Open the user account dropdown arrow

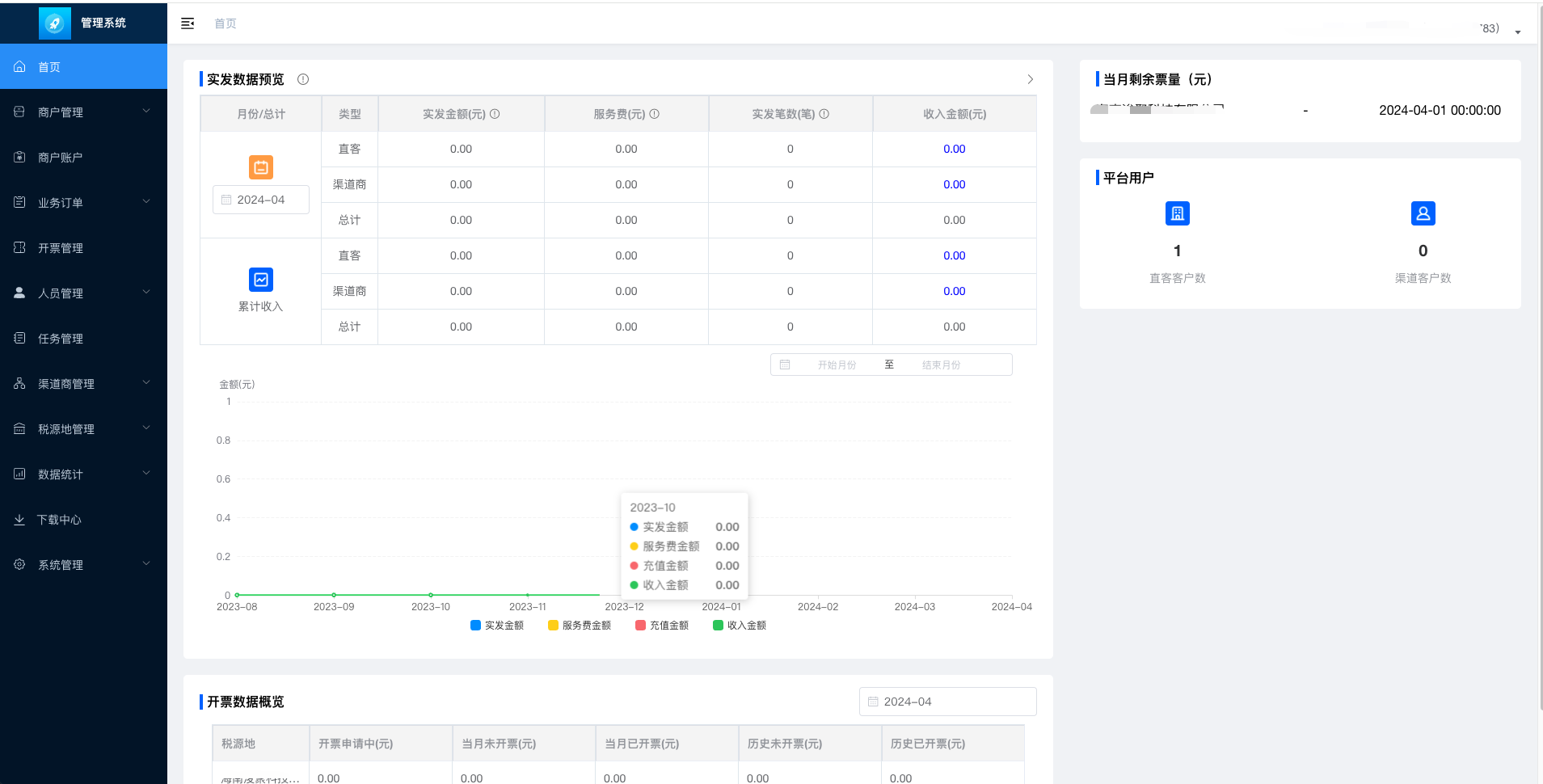click(1518, 32)
